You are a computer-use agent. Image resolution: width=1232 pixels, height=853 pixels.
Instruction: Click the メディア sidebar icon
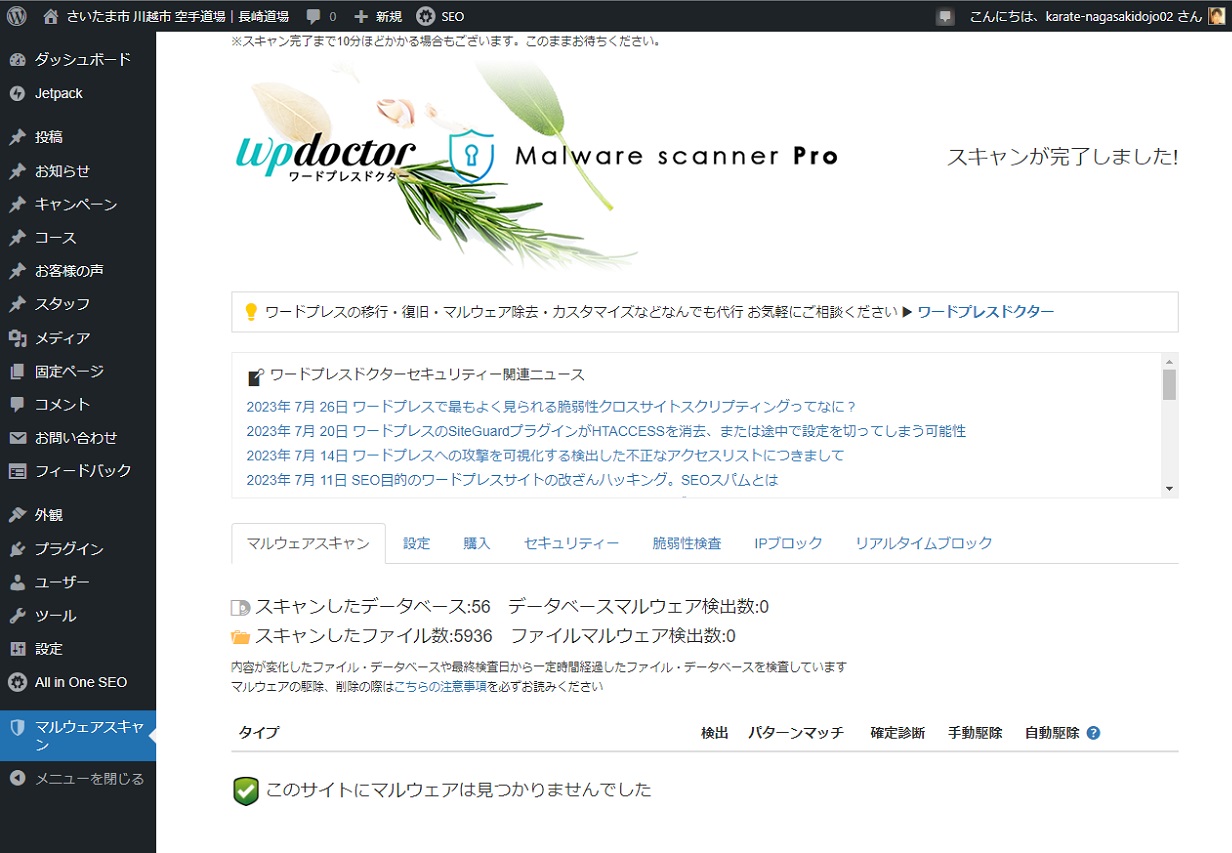(17, 338)
